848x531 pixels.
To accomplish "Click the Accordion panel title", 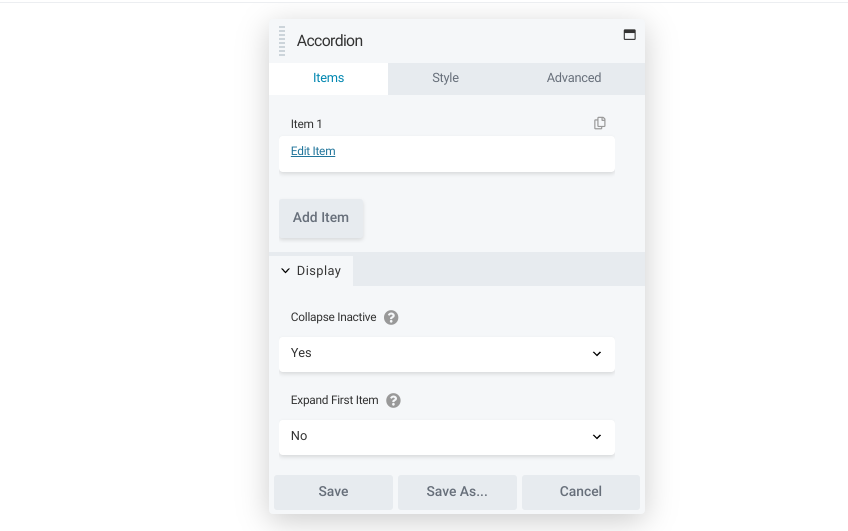I will (330, 41).
